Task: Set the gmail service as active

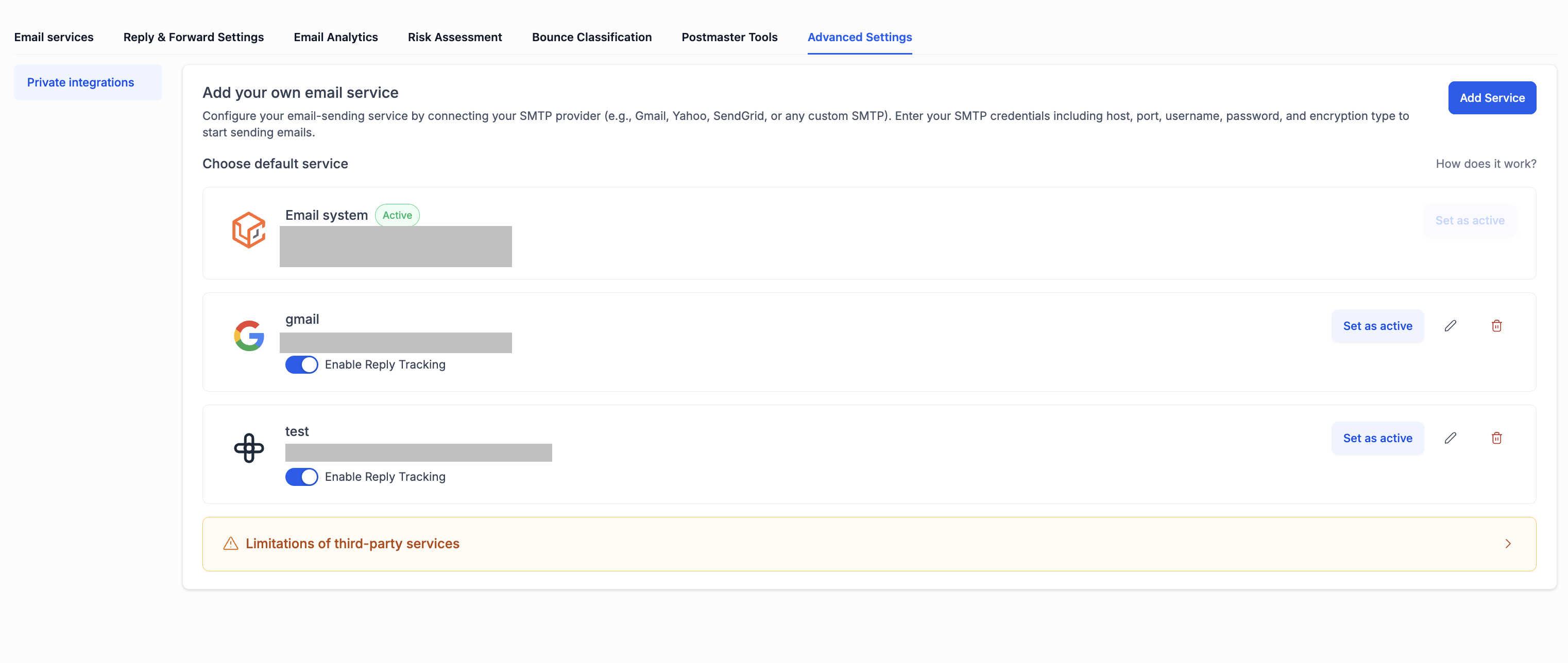Action: point(1377,325)
